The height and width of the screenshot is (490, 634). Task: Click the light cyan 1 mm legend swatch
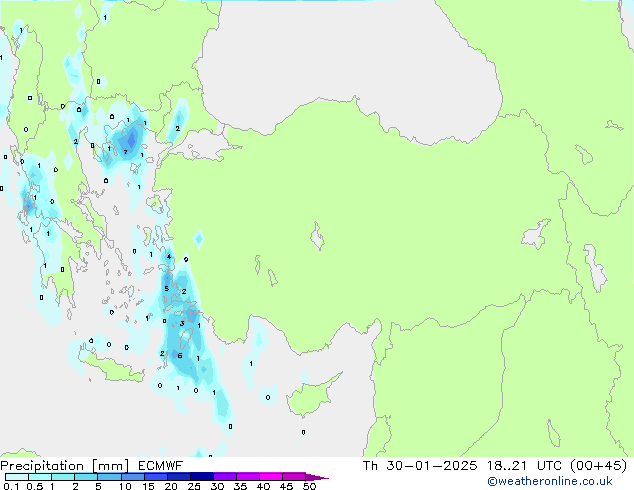(x=62, y=477)
